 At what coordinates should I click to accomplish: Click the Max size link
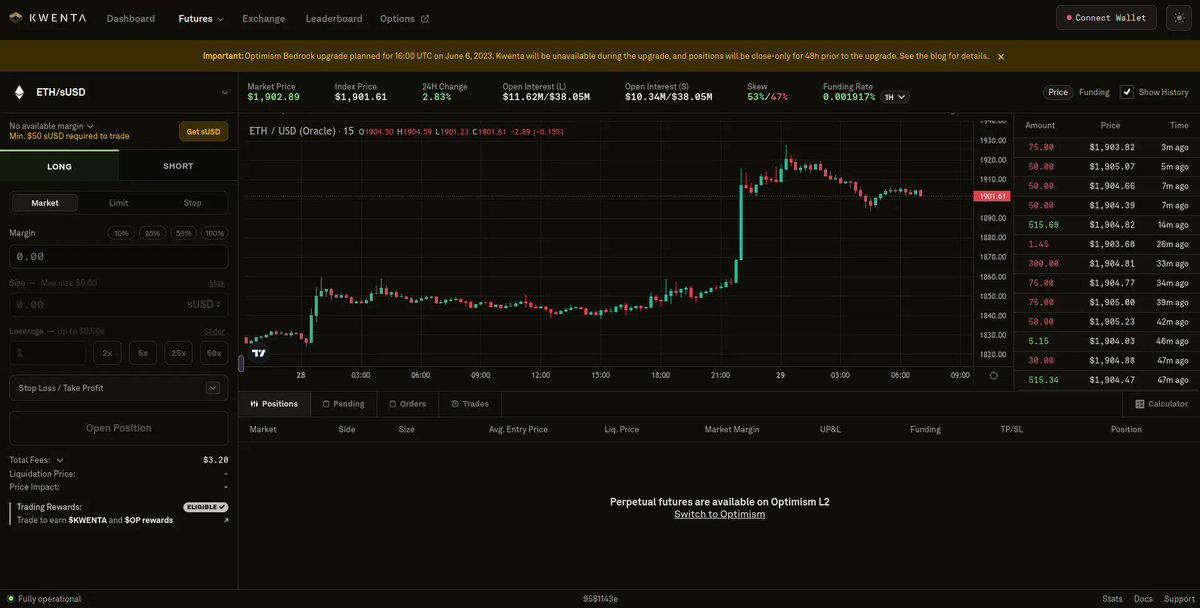tap(217, 283)
